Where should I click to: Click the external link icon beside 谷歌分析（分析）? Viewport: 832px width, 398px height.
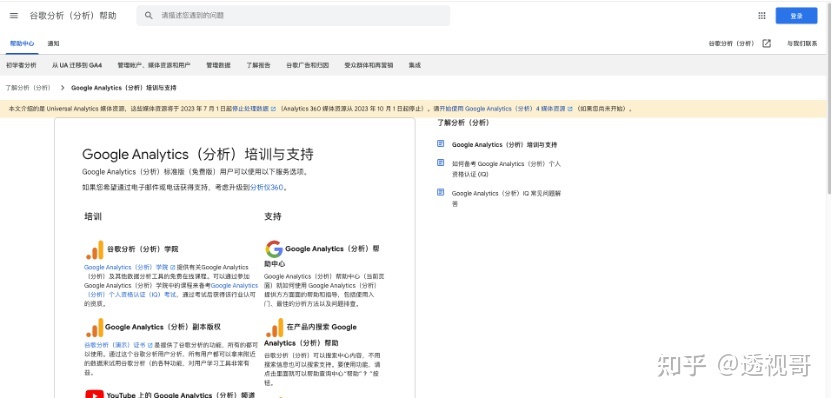(x=766, y=44)
